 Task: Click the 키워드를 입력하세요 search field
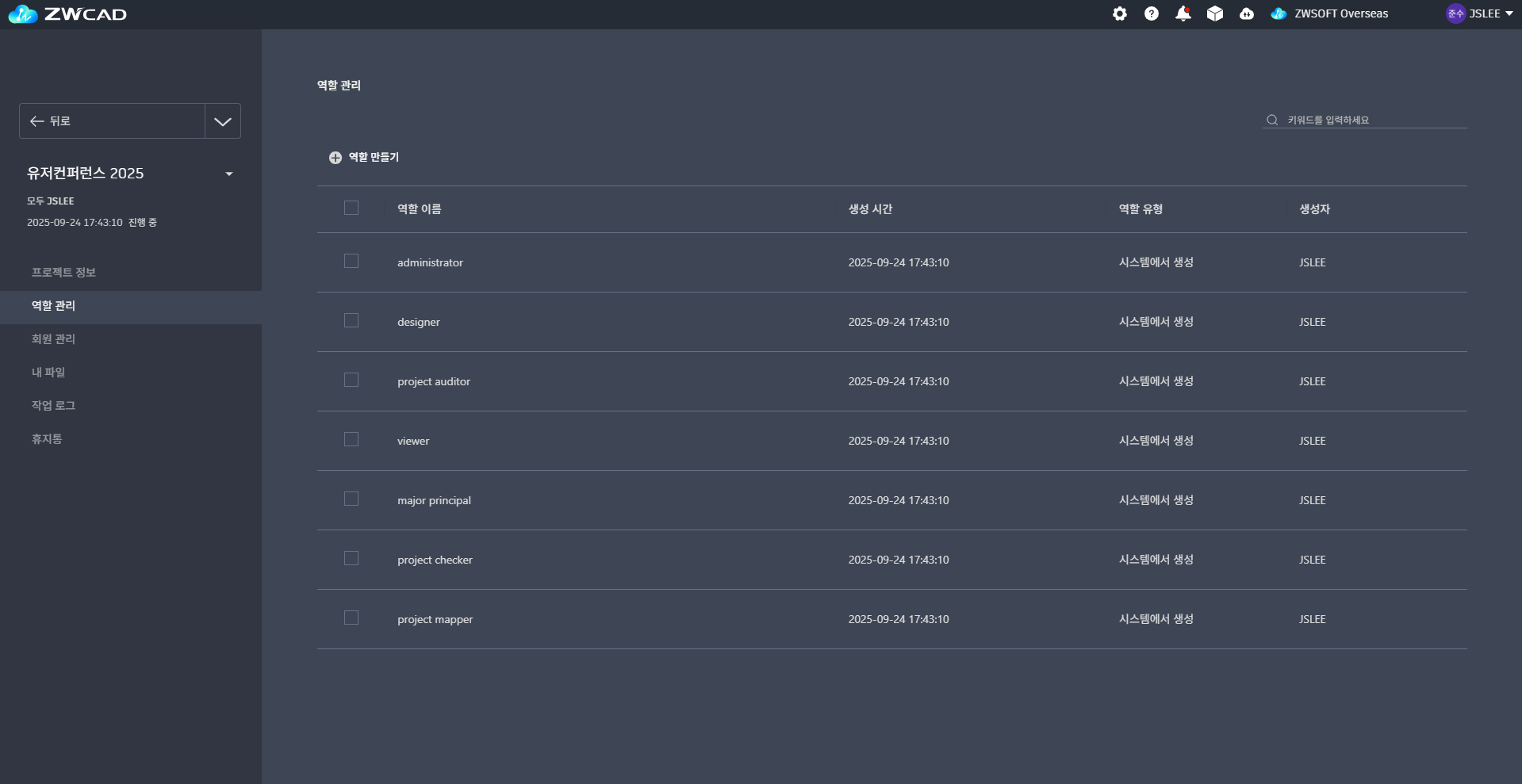pos(1364,120)
